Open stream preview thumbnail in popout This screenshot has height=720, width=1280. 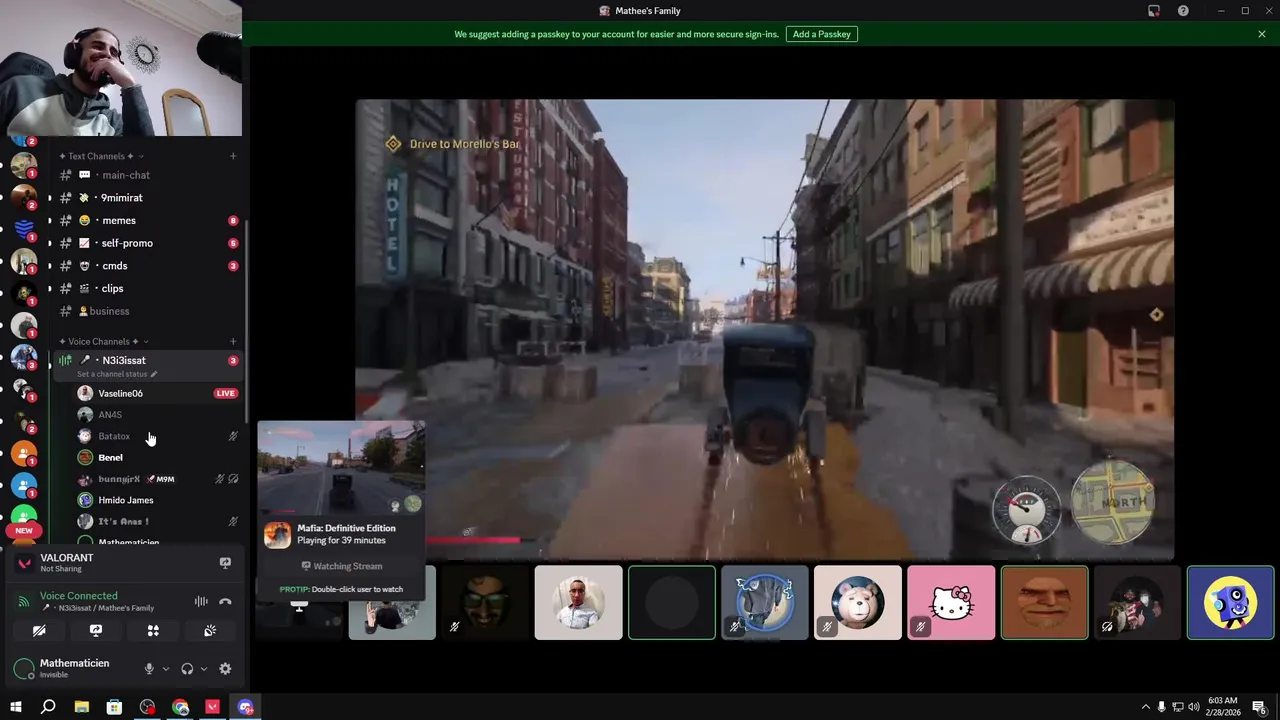pyautogui.click(x=341, y=468)
